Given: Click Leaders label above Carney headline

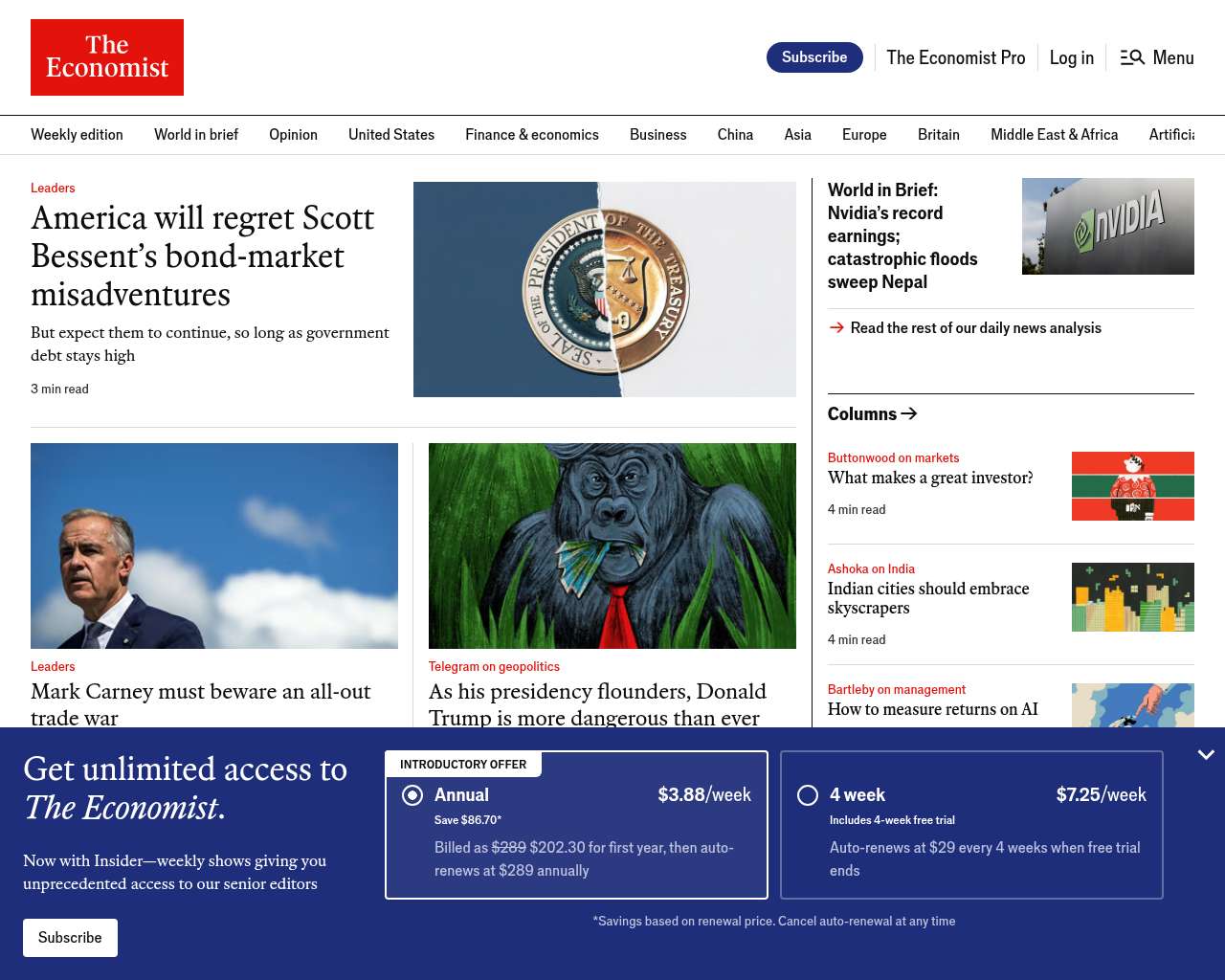Looking at the screenshot, I should coord(53,666).
